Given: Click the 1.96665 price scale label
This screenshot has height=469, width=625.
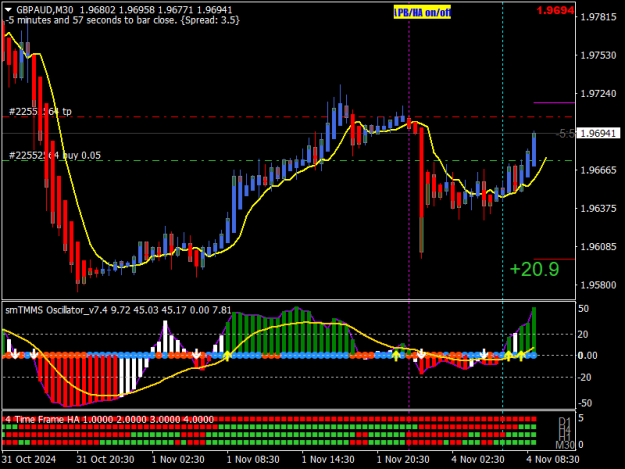Looking at the screenshot, I should point(599,171).
